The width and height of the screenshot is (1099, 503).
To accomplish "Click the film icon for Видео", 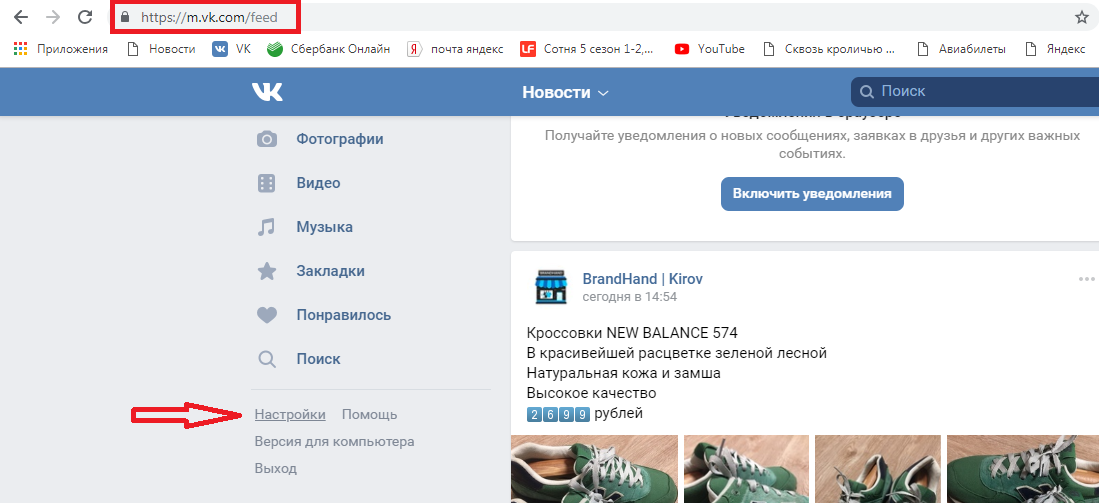I will (x=267, y=184).
